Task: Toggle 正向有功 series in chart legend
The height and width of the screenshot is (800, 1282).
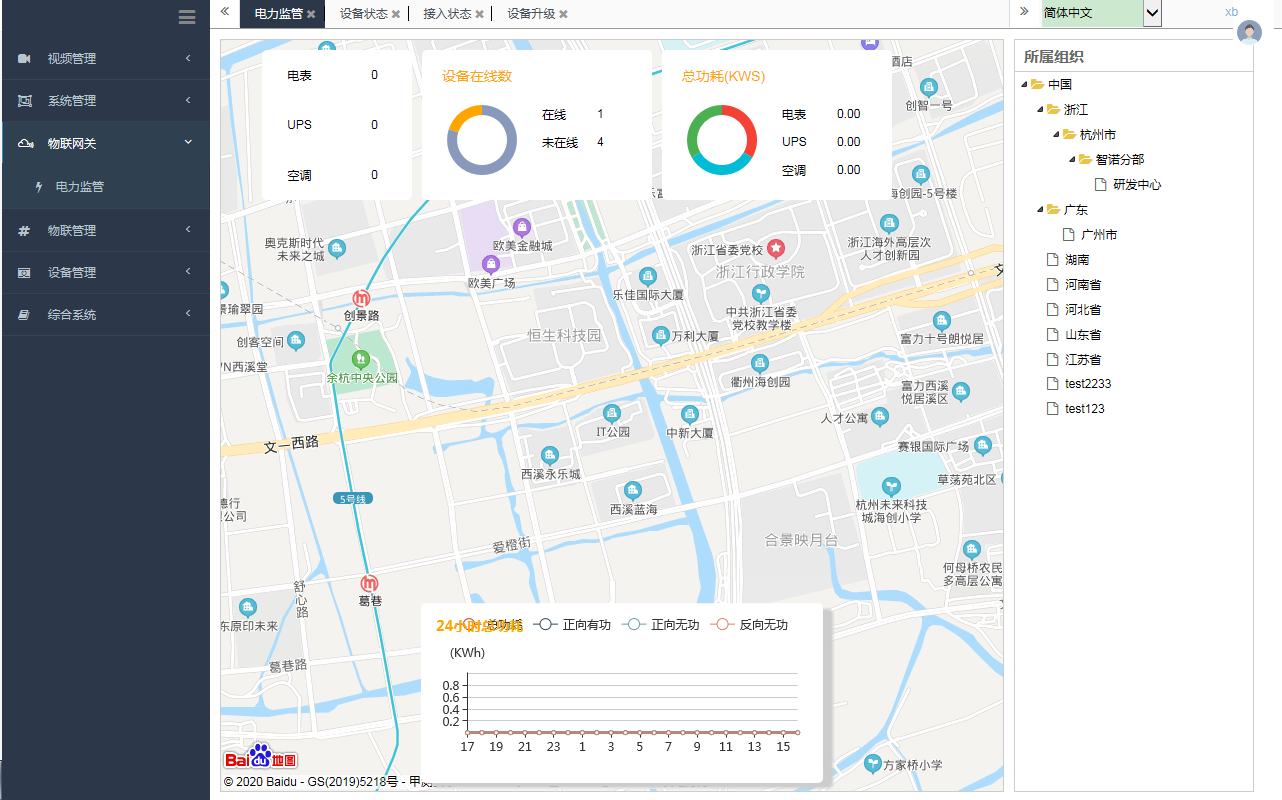Action: pos(573,625)
